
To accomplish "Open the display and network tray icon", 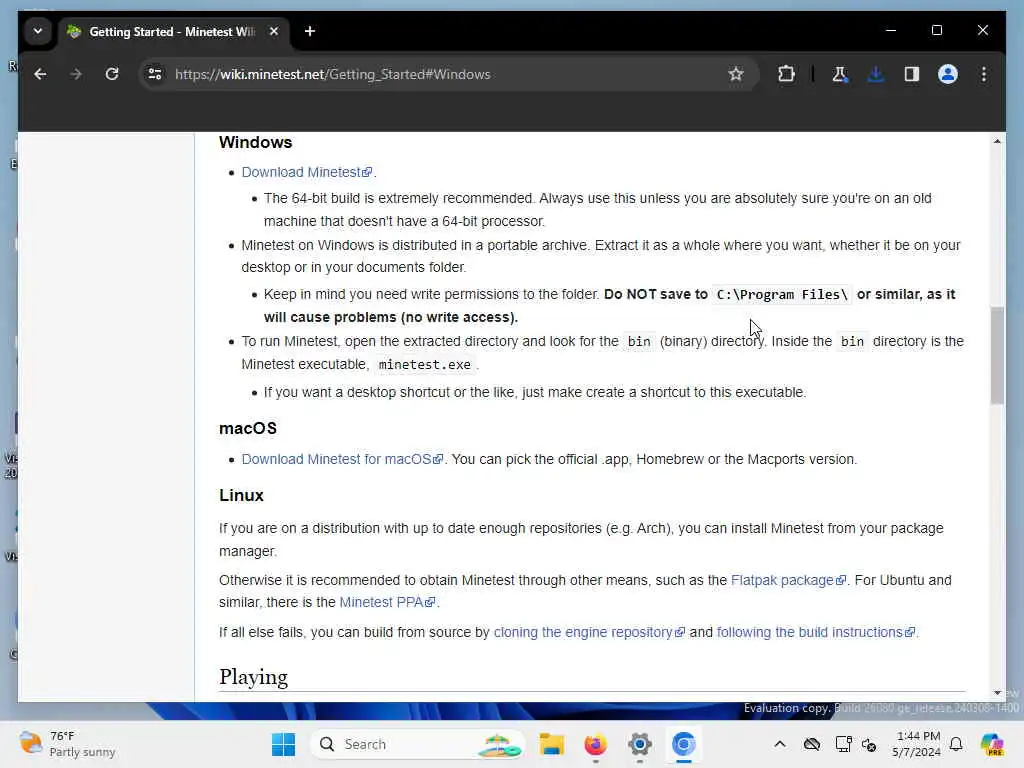I will (843, 744).
